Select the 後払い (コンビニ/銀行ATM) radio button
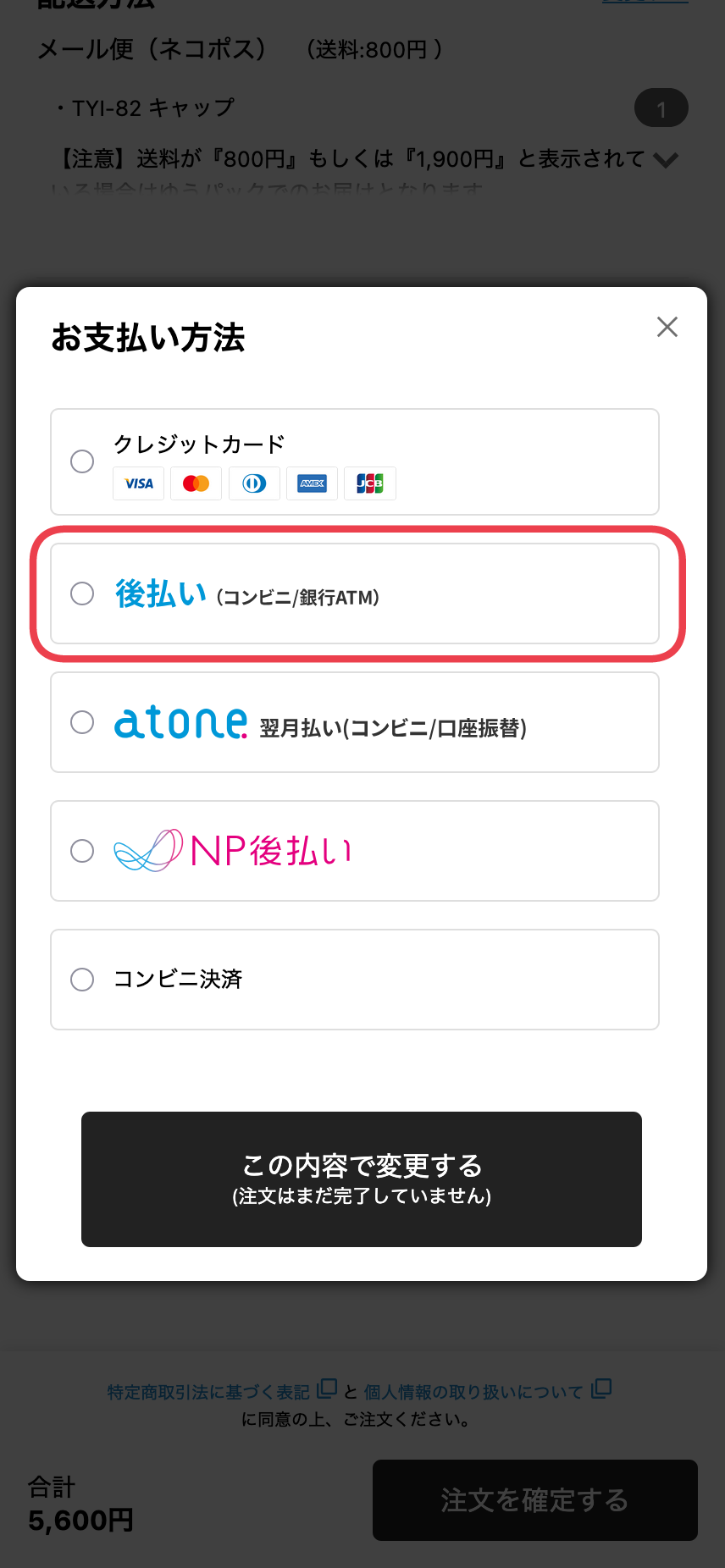The height and width of the screenshot is (1568, 725). pyautogui.click(x=82, y=594)
